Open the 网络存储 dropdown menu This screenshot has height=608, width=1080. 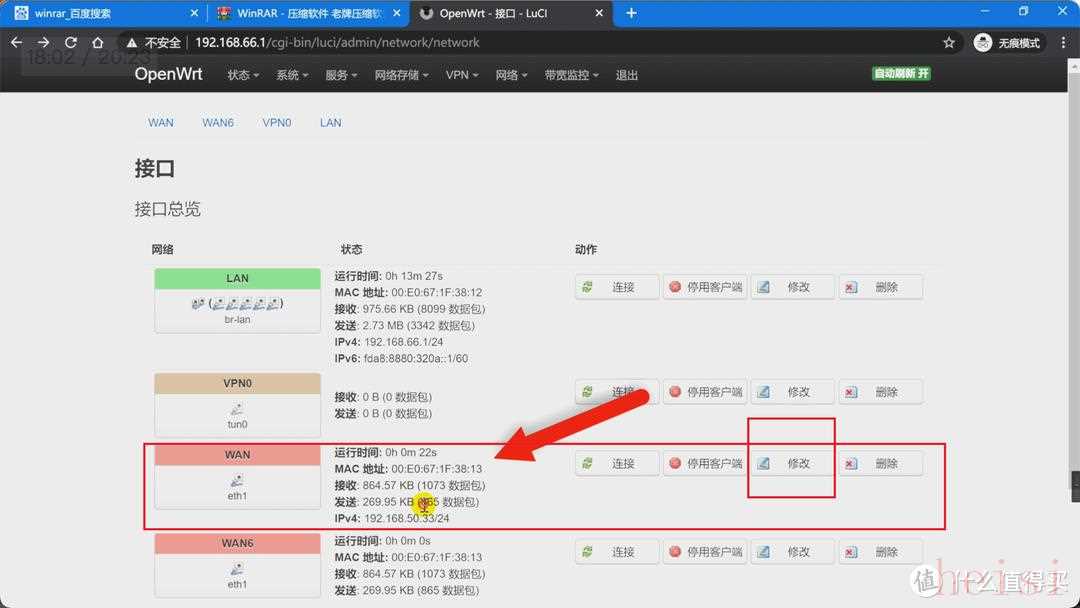click(401, 75)
